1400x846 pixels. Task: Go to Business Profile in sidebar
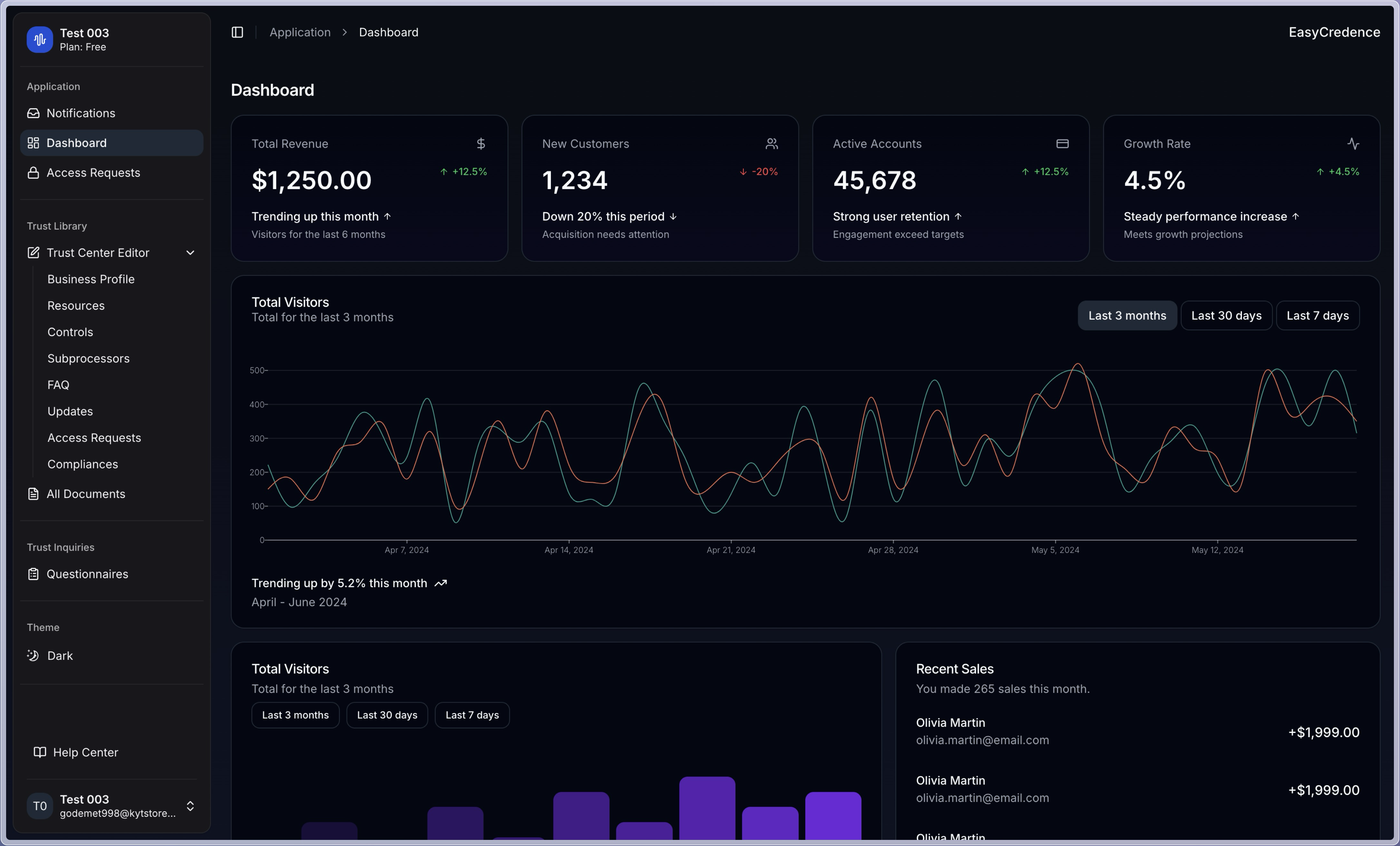(91, 279)
